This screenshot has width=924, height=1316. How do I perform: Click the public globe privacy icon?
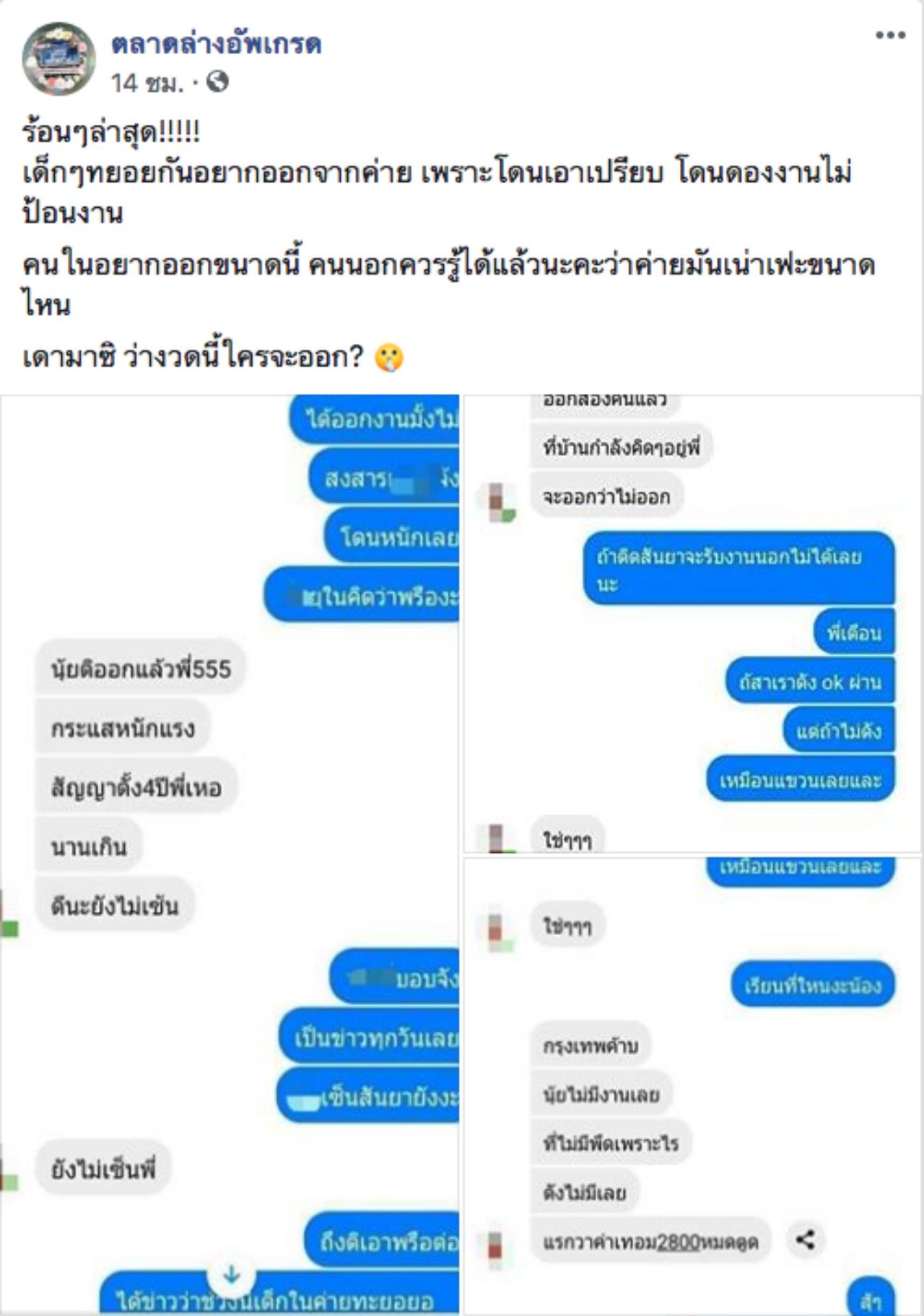217,82
